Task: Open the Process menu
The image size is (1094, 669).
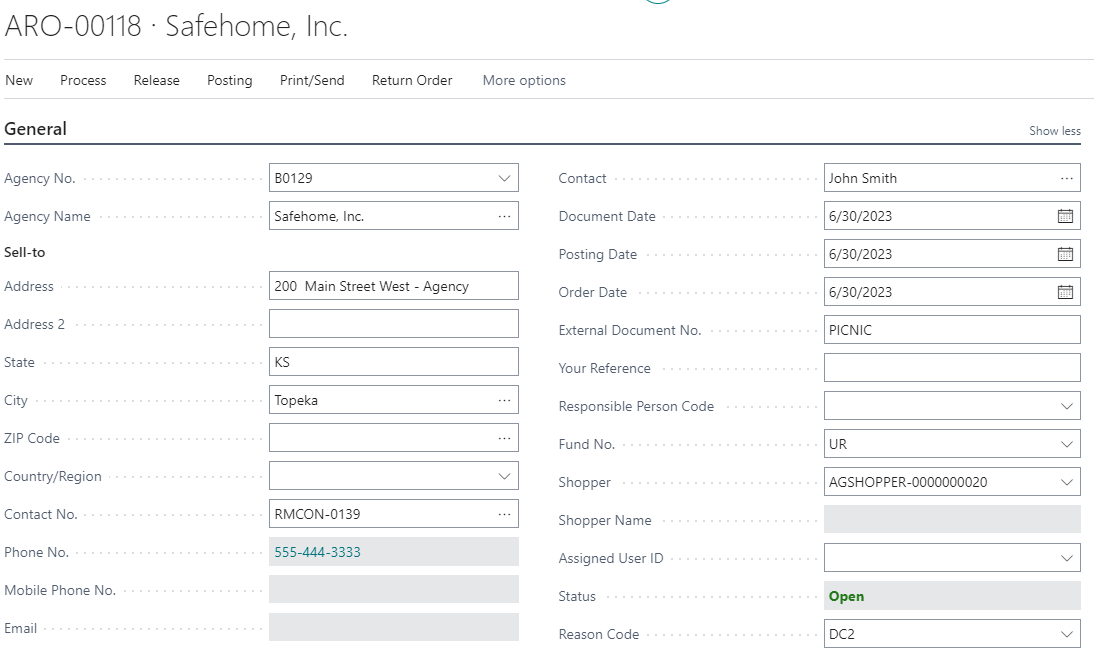Action: point(83,80)
